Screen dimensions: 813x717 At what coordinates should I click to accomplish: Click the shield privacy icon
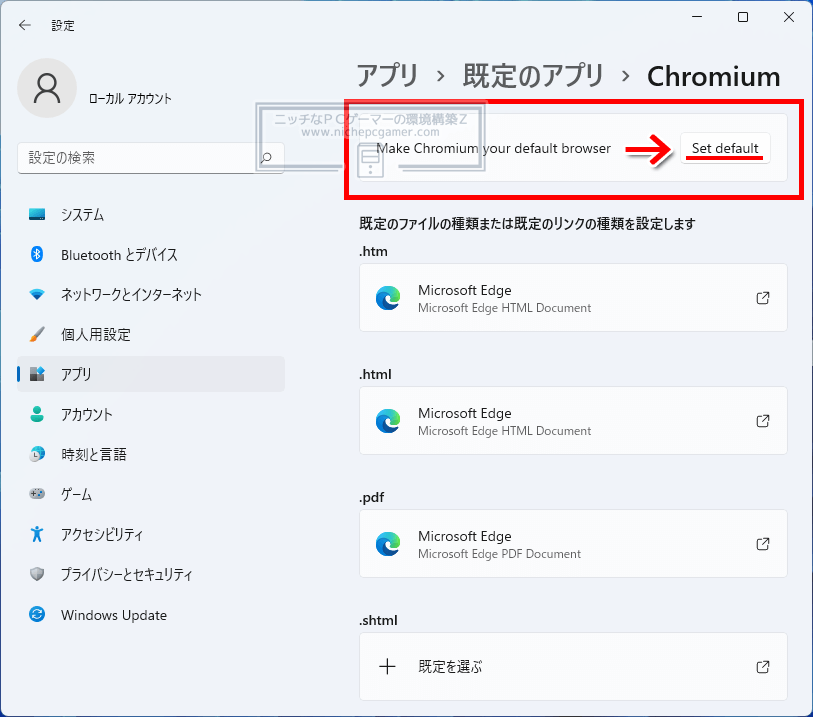pyautogui.click(x=37, y=574)
